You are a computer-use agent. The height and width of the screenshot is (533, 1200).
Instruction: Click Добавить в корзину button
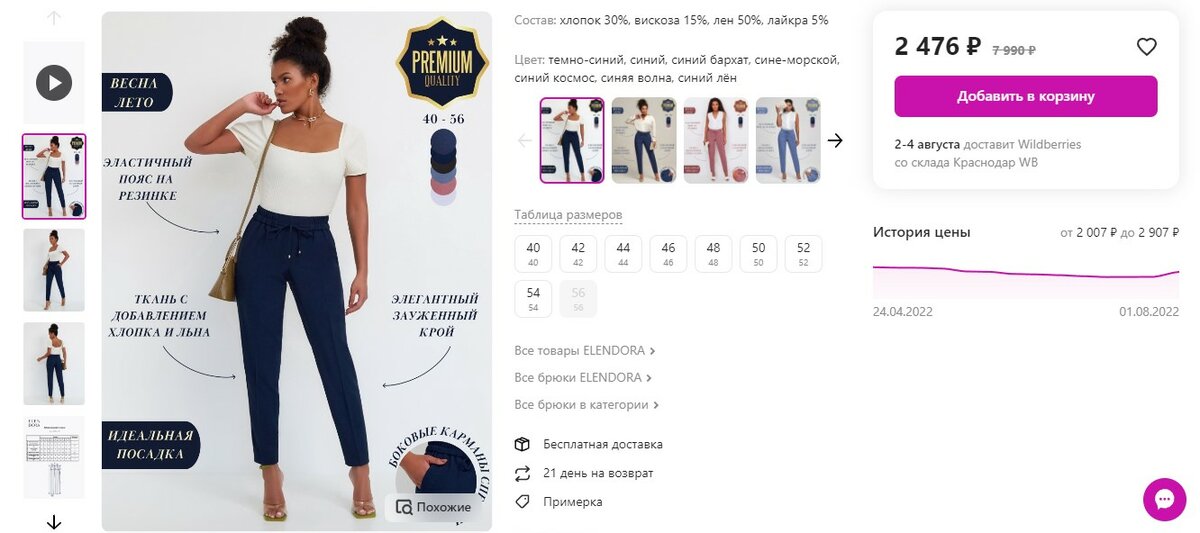pyautogui.click(x=1026, y=96)
